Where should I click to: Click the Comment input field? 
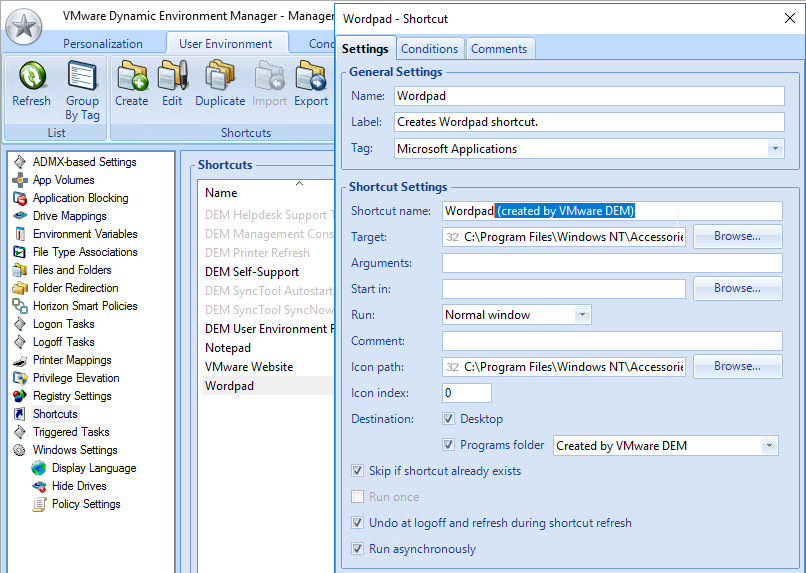pos(612,341)
